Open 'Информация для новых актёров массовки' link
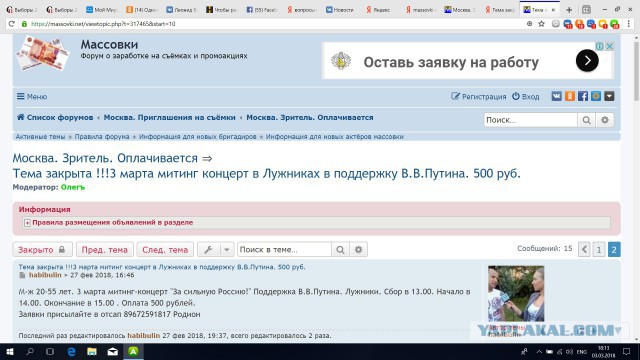The height and width of the screenshot is (360, 640). click(x=335, y=136)
